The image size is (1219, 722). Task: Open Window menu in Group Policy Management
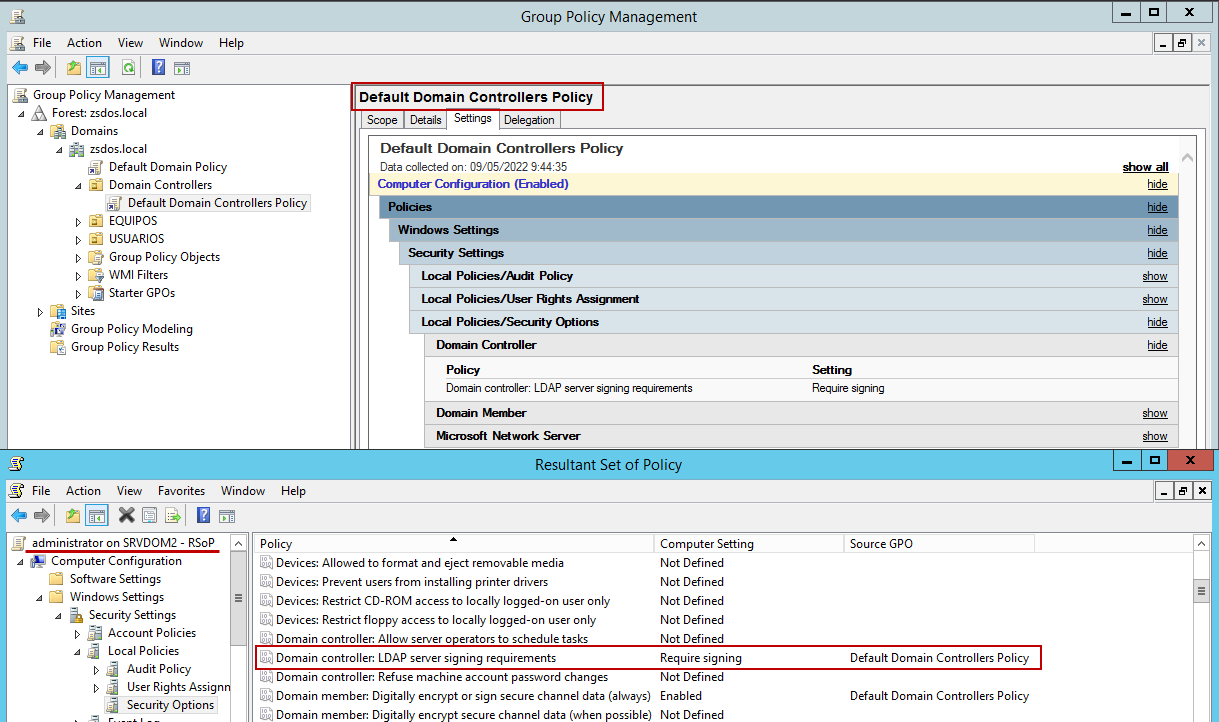point(181,43)
